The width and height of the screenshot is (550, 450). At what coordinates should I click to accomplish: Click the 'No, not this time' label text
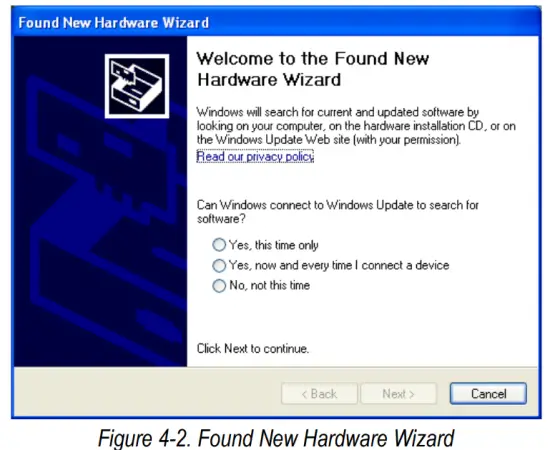(x=269, y=285)
